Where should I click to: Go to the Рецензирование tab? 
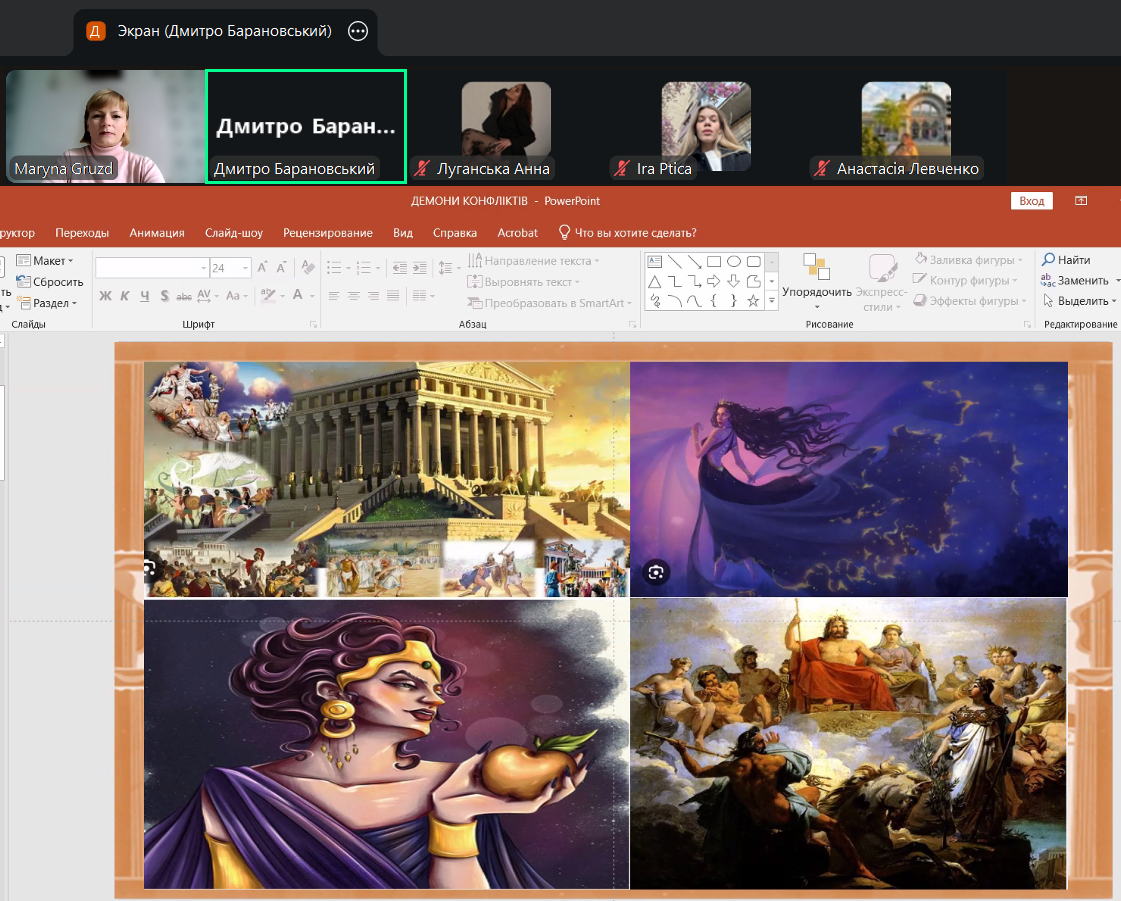328,233
